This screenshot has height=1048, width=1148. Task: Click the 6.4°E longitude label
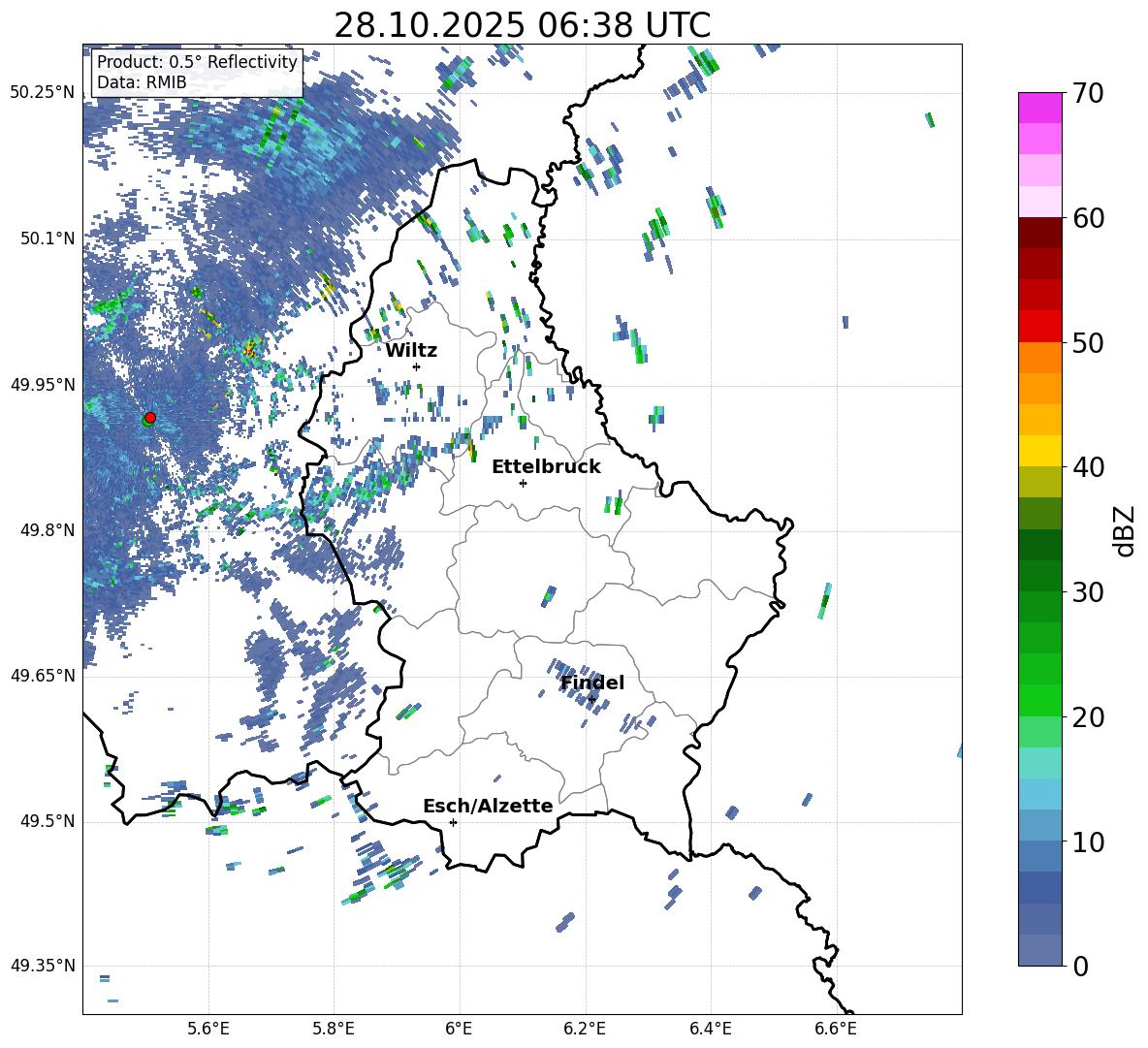coord(710,1029)
